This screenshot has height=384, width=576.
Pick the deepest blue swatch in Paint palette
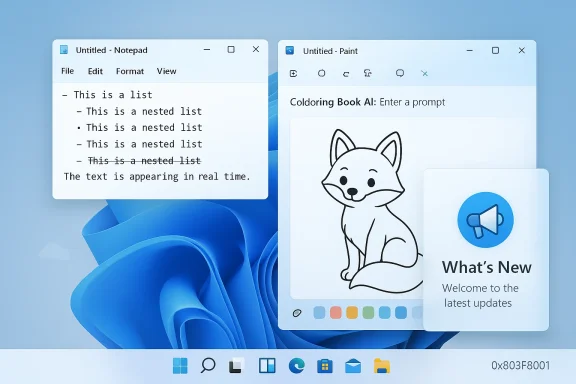click(401, 313)
